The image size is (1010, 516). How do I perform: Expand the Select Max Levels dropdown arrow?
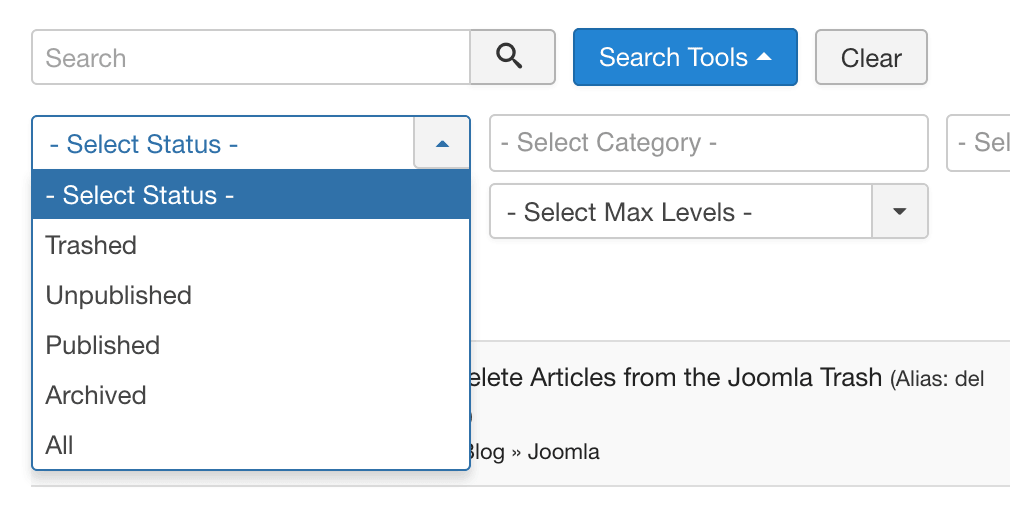899,211
